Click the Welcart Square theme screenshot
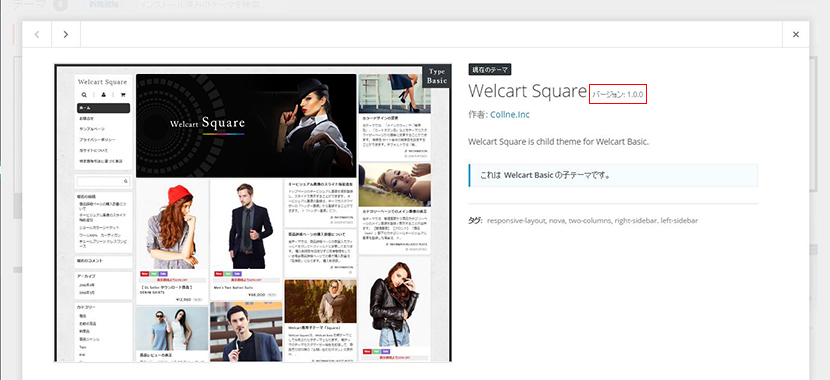 [253, 213]
